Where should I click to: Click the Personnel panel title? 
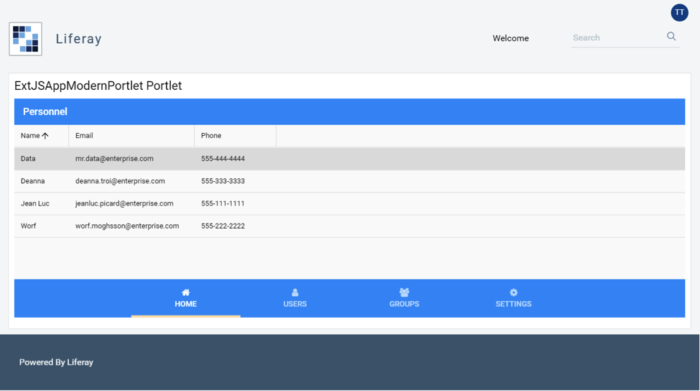(x=45, y=112)
